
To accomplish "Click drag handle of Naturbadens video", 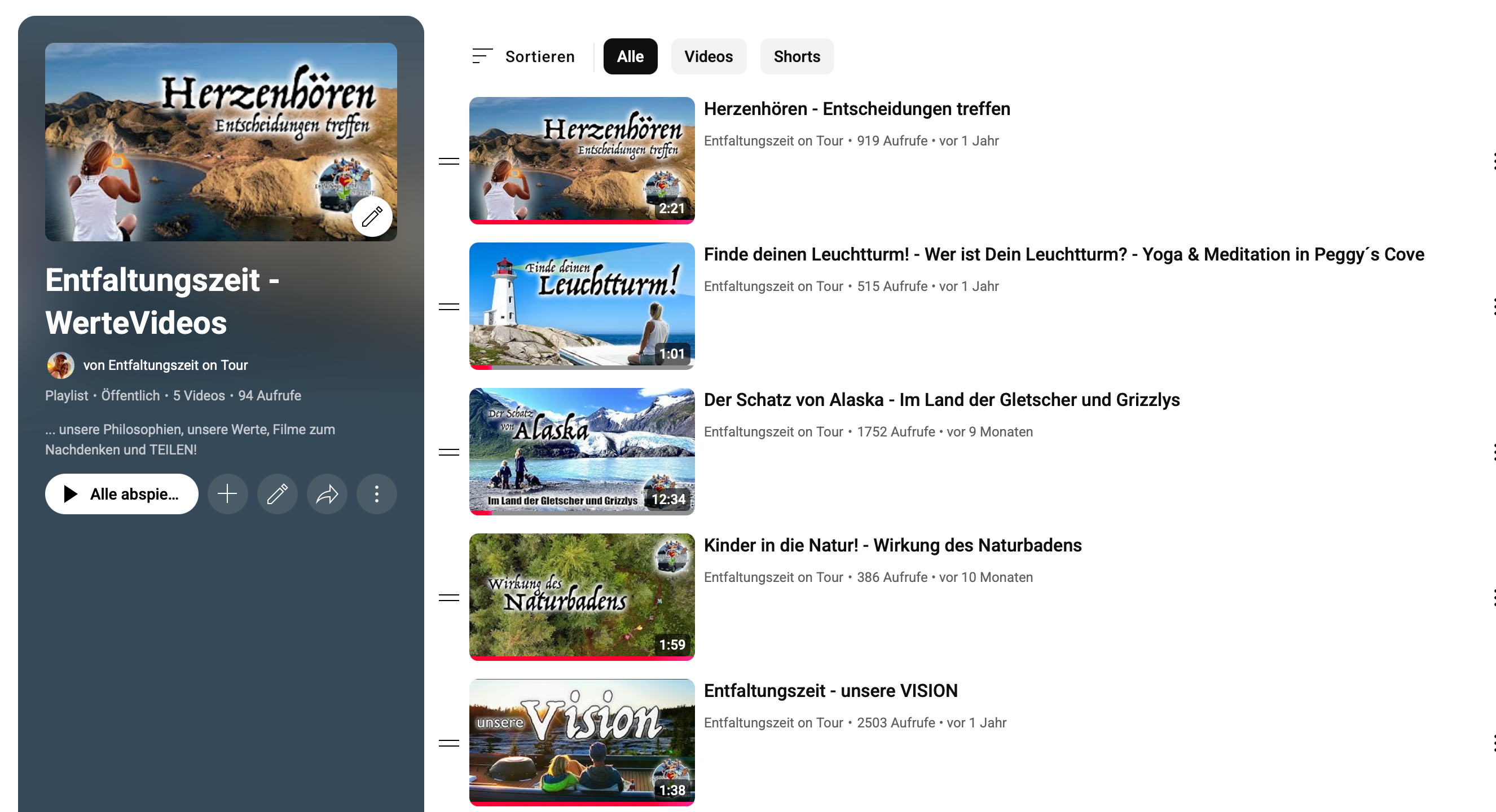I will pyautogui.click(x=448, y=598).
